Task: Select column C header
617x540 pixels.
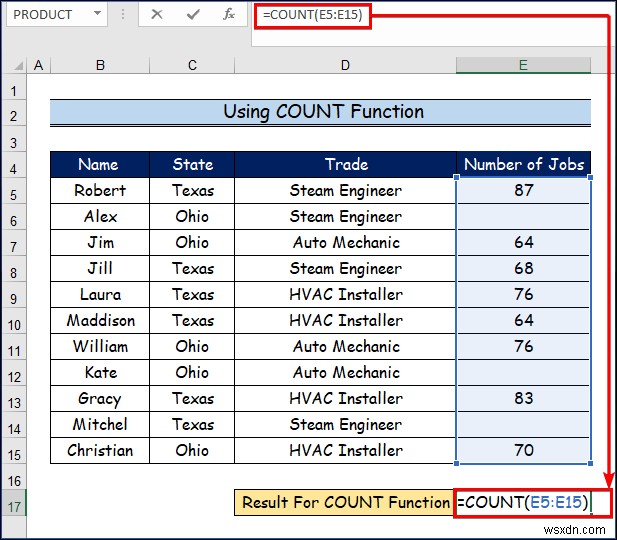Action: click(x=192, y=65)
